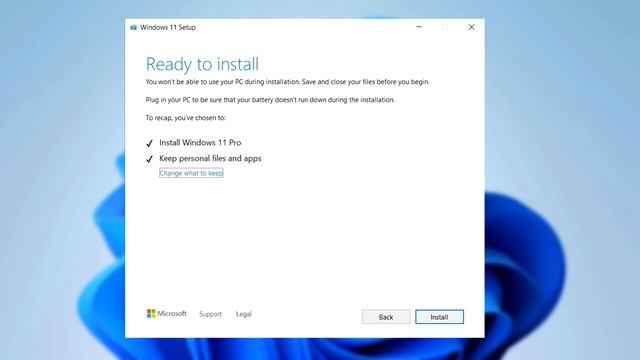
Task: Select the text "Keep personal files and apps"
Action: (x=210, y=158)
